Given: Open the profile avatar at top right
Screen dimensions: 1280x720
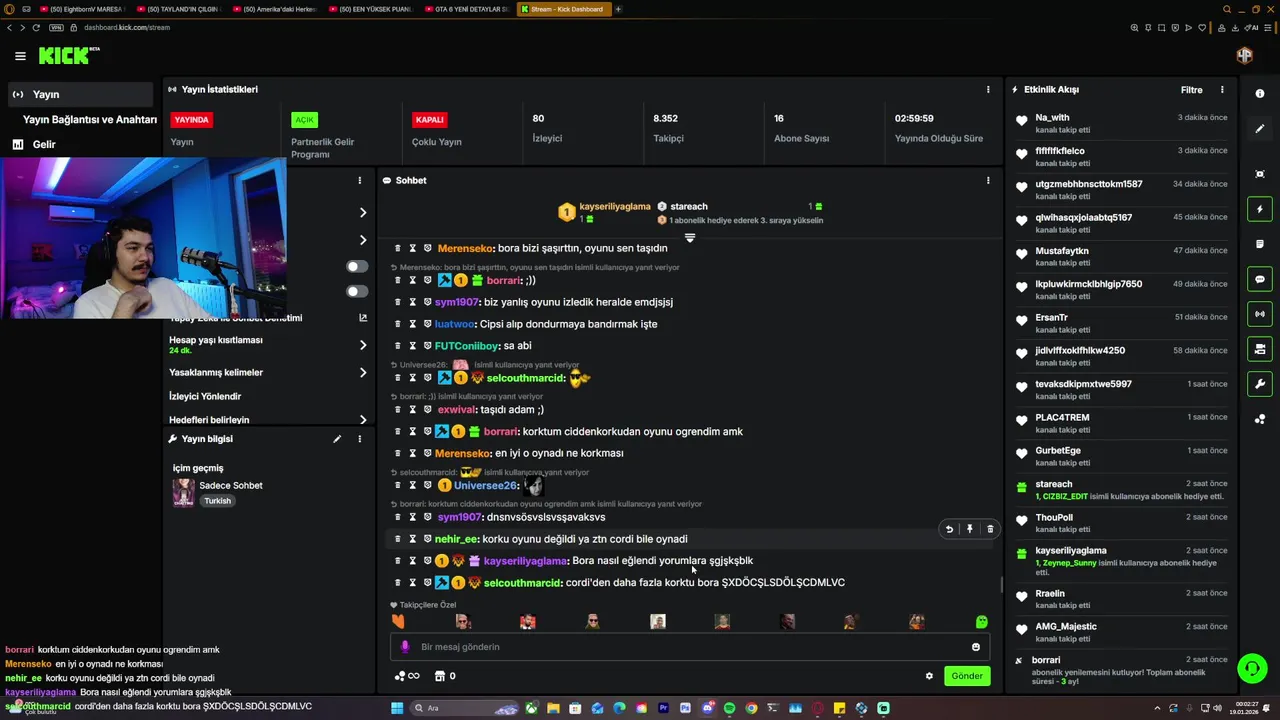Looking at the screenshot, I should click(x=1245, y=56).
